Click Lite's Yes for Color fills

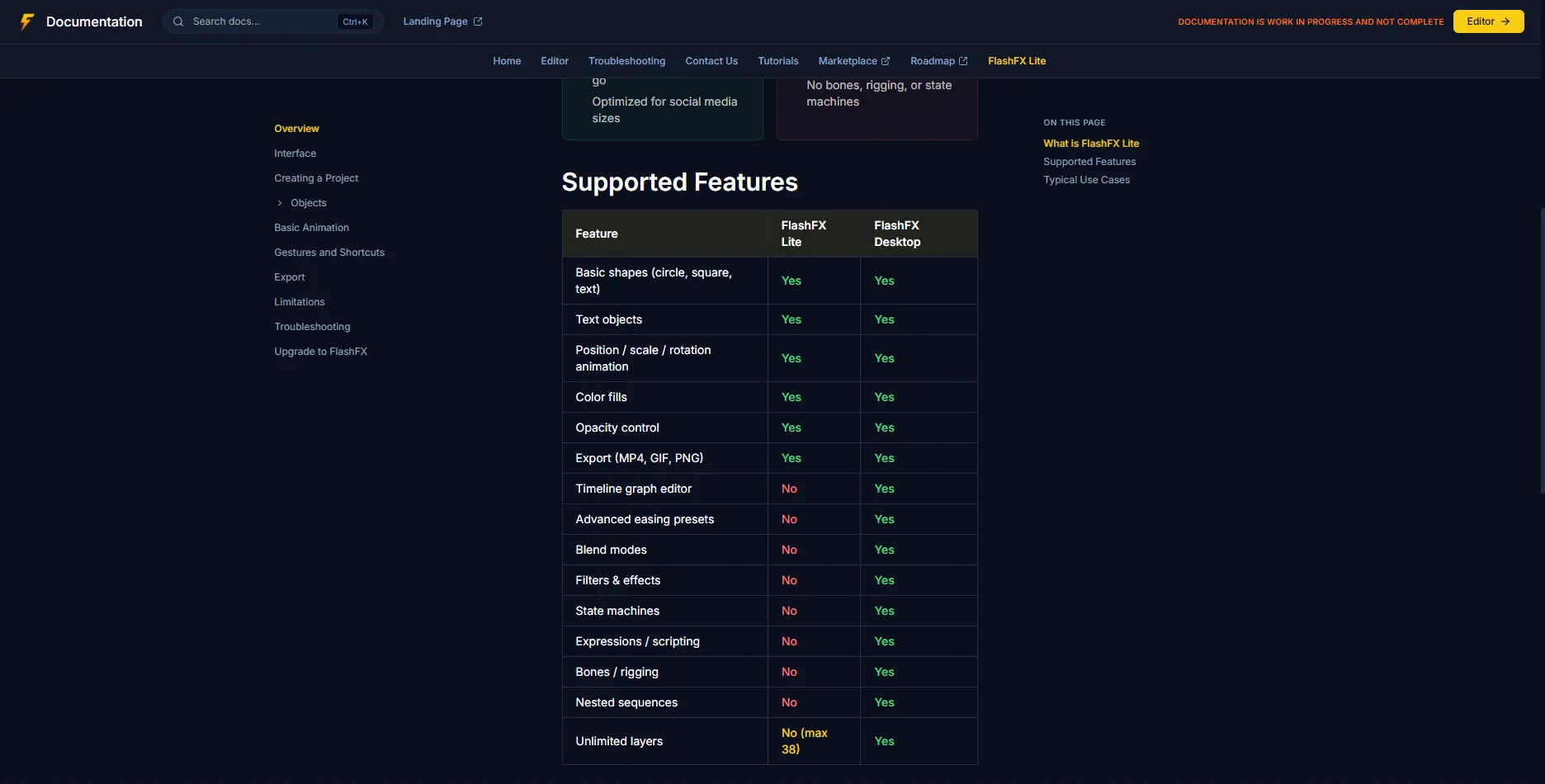pyautogui.click(x=815, y=397)
